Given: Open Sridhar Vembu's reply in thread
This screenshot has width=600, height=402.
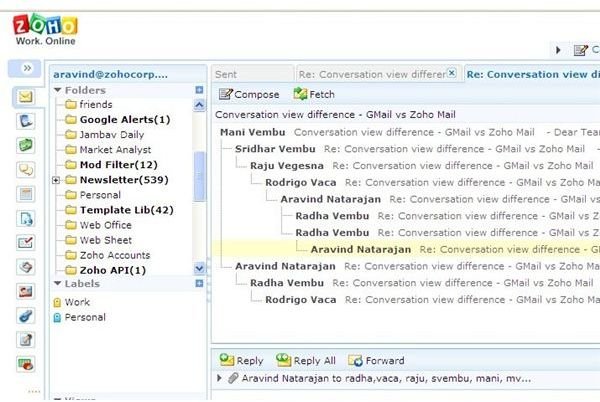Looking at the screenshot, I should [x=415, y=149].
